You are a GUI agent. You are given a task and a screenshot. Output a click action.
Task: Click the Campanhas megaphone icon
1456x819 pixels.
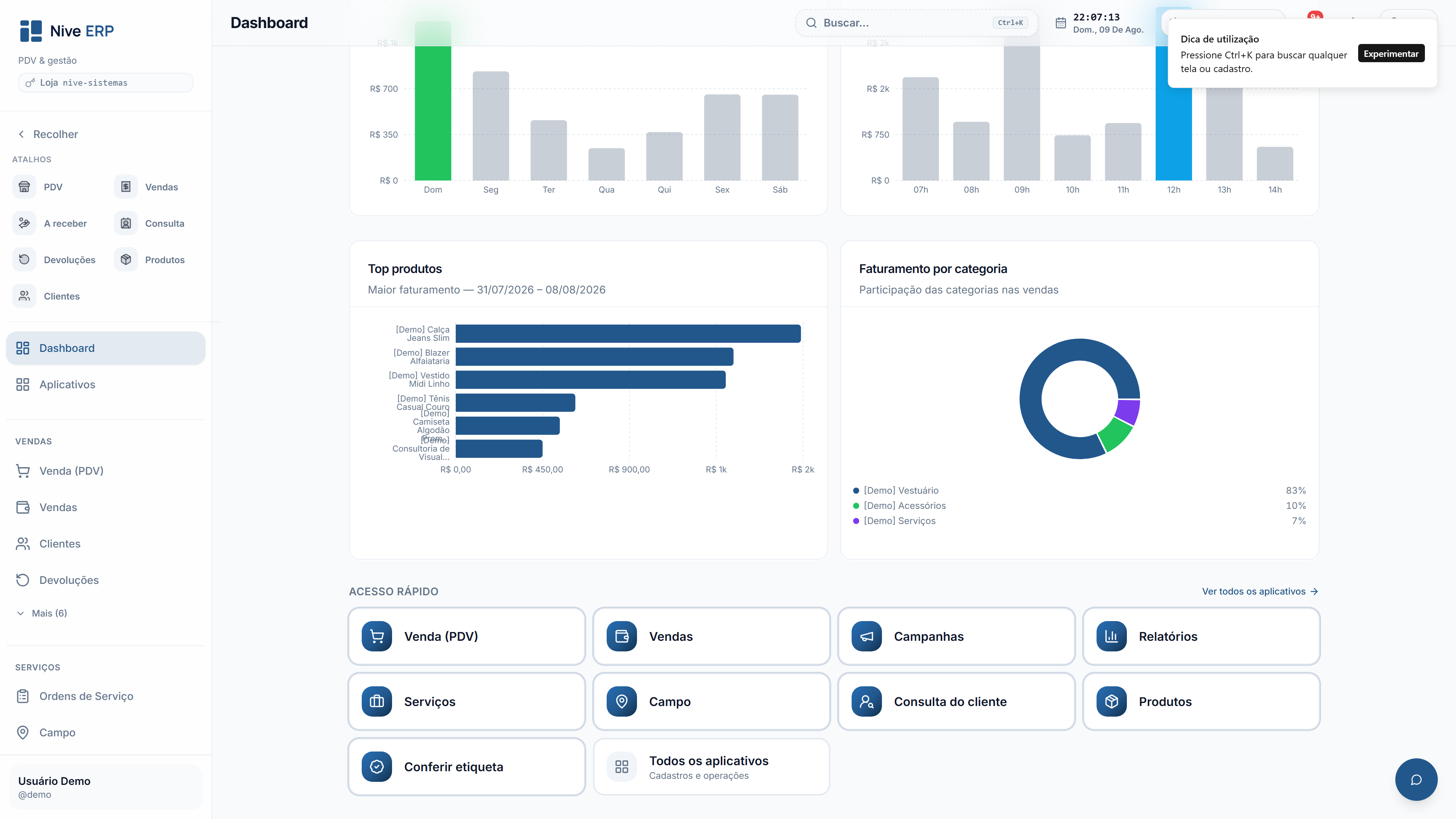[866, 637]
